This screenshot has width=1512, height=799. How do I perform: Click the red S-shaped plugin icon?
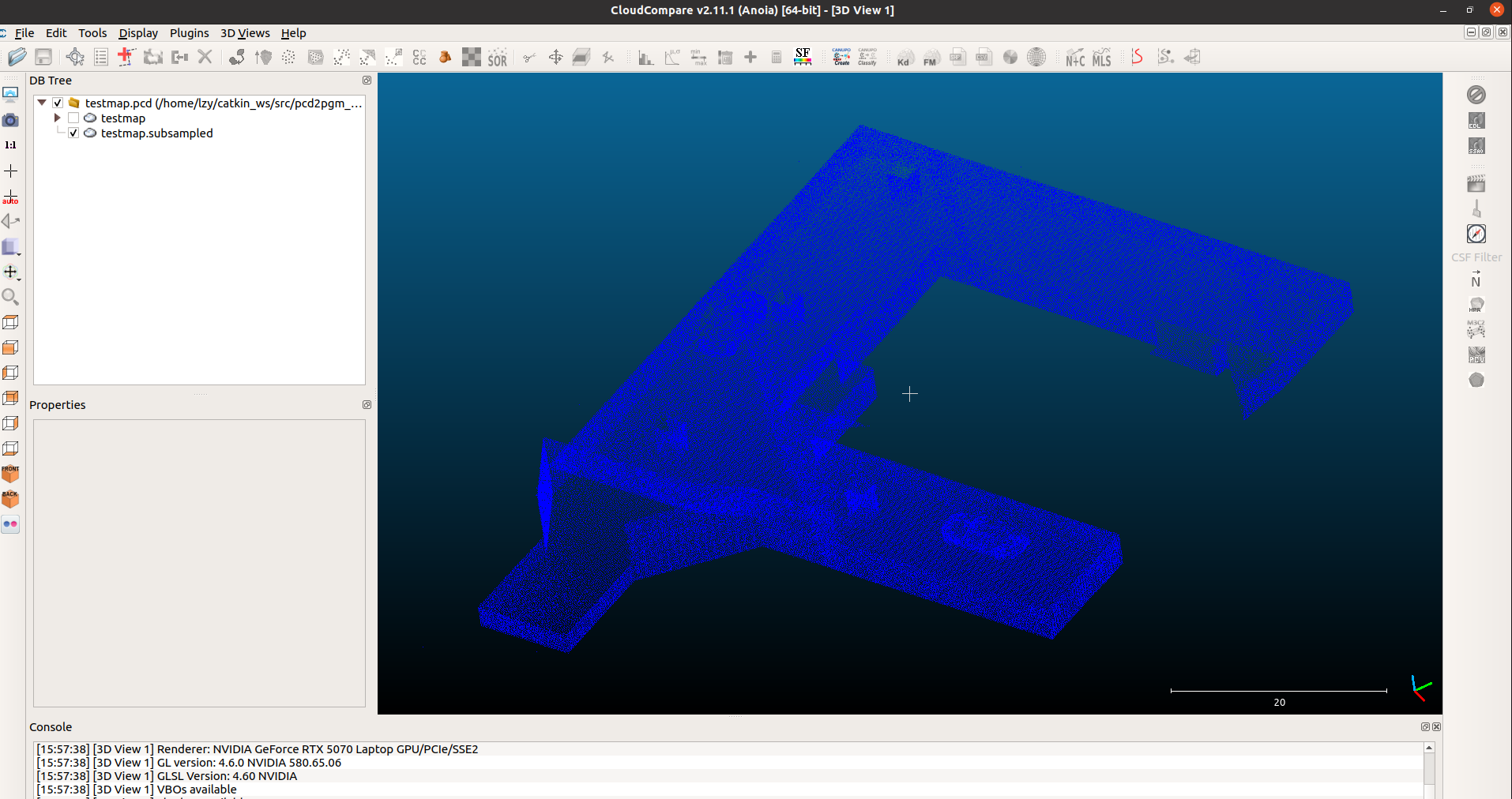coord(1138,57)
